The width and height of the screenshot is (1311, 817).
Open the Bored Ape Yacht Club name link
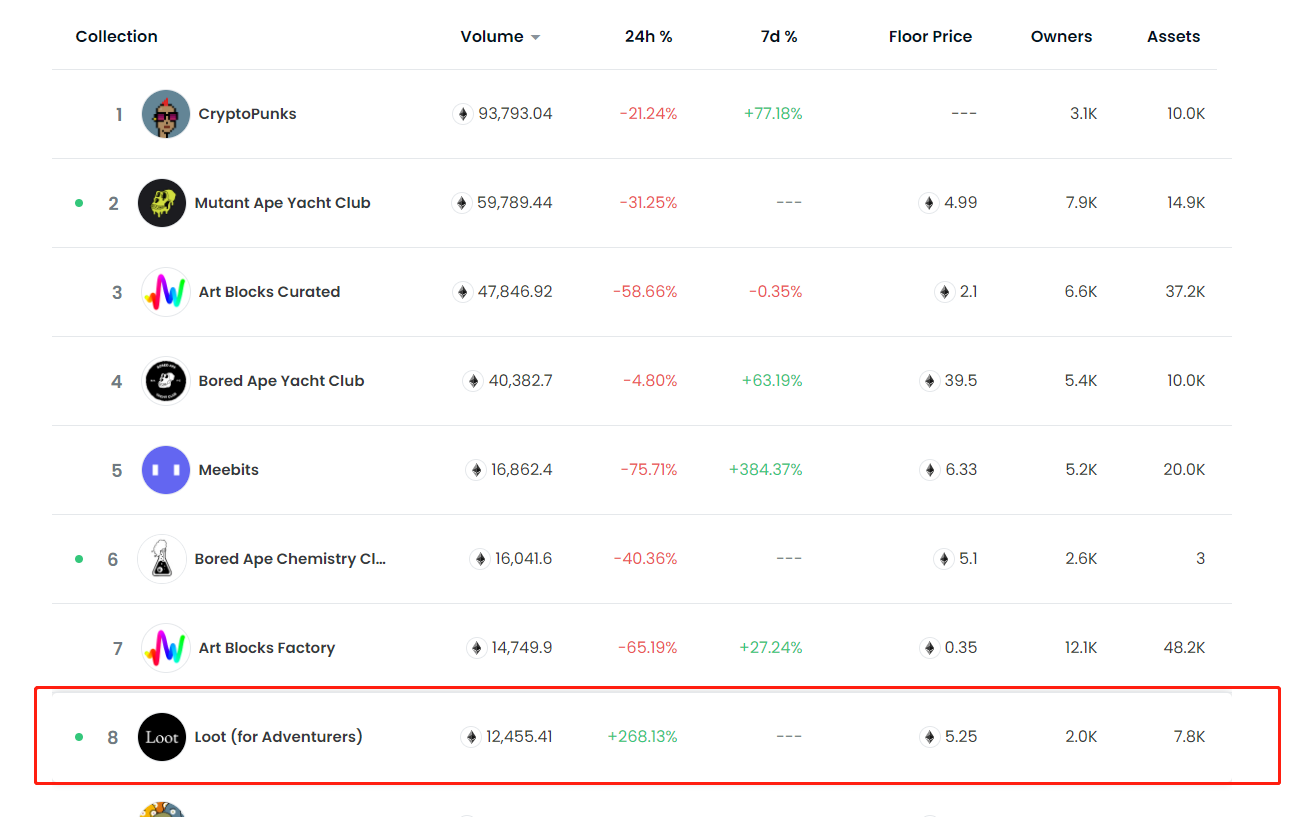281,381
